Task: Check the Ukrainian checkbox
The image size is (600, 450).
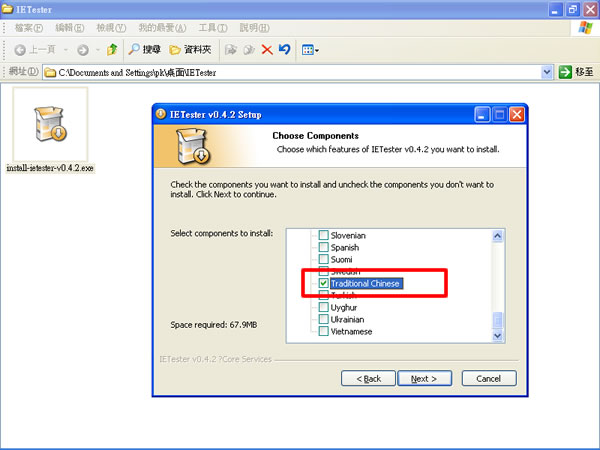Action: point(323,319)
